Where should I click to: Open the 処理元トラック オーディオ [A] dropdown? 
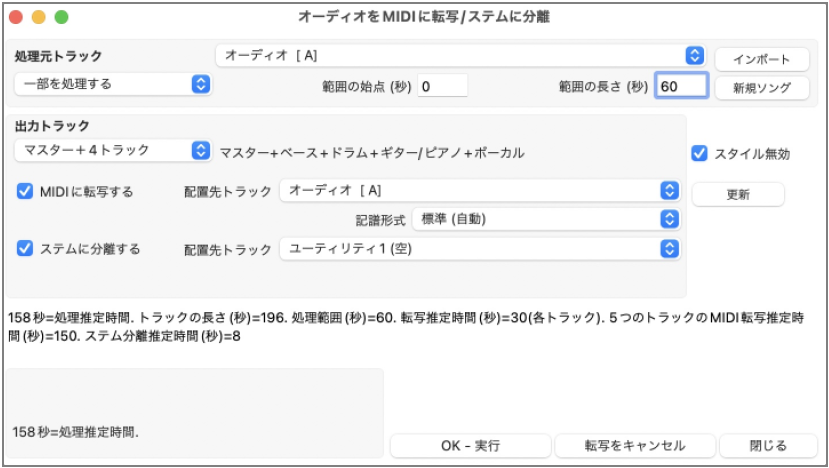pyautogui.click(x=460, y=56)
